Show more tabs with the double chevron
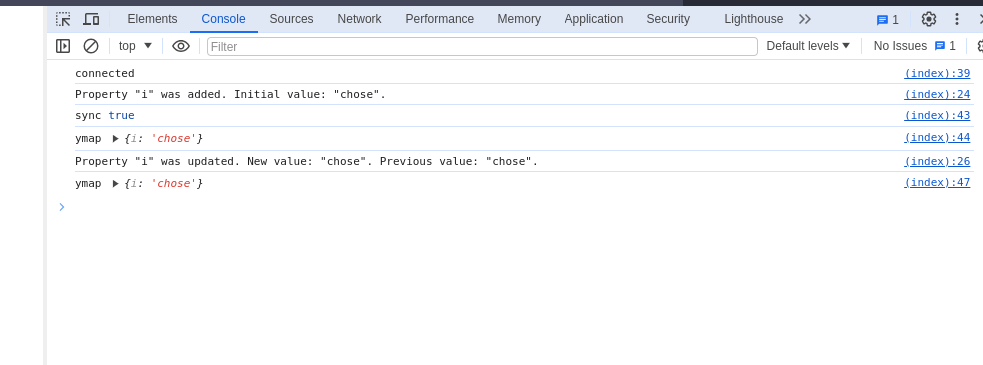The width and height of the screenshot is (983, 365). point(805,19)
